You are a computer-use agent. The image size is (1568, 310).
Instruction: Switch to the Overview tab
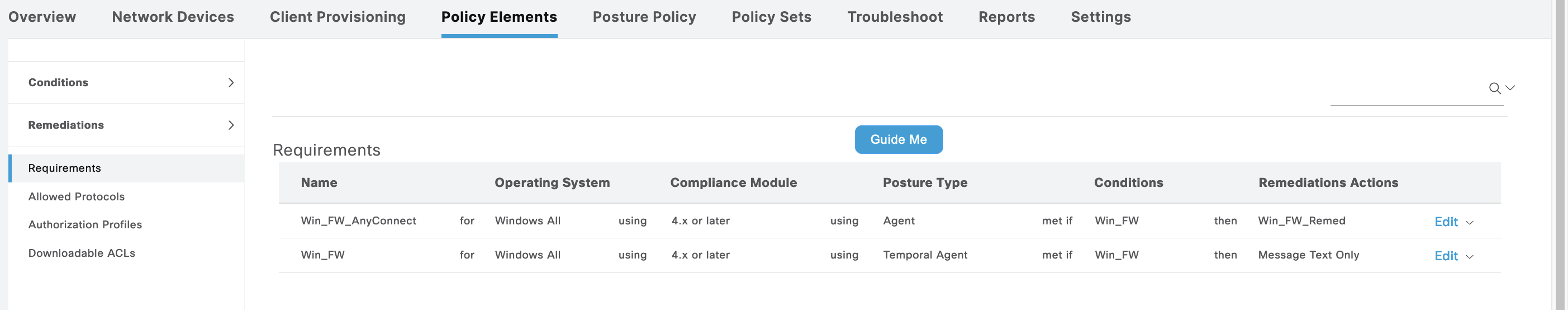click(42, 17)
